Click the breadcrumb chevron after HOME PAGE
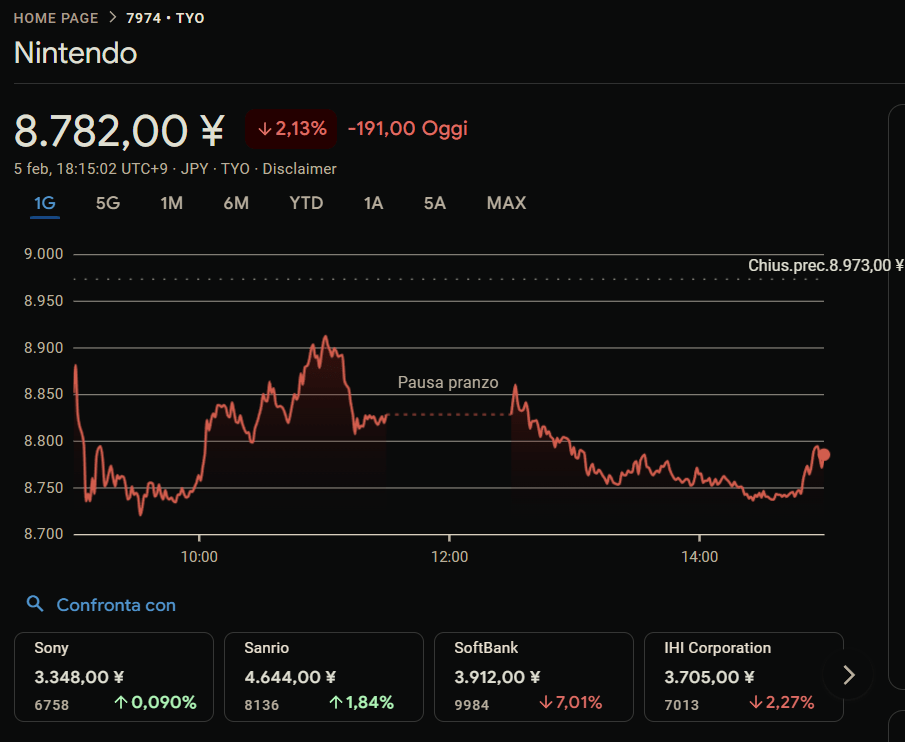This screenshot has width=905, height=742. coord(112,18)
